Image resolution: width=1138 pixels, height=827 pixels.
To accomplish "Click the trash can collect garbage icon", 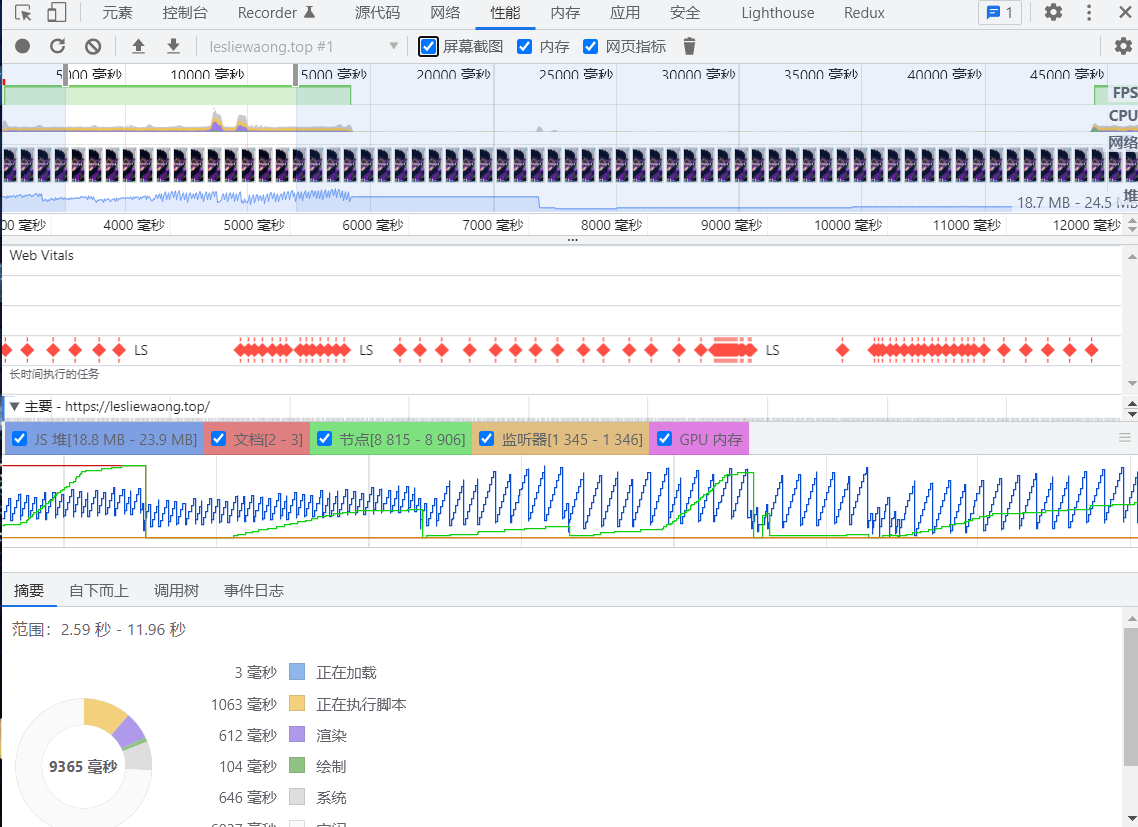I will [689, 46].
